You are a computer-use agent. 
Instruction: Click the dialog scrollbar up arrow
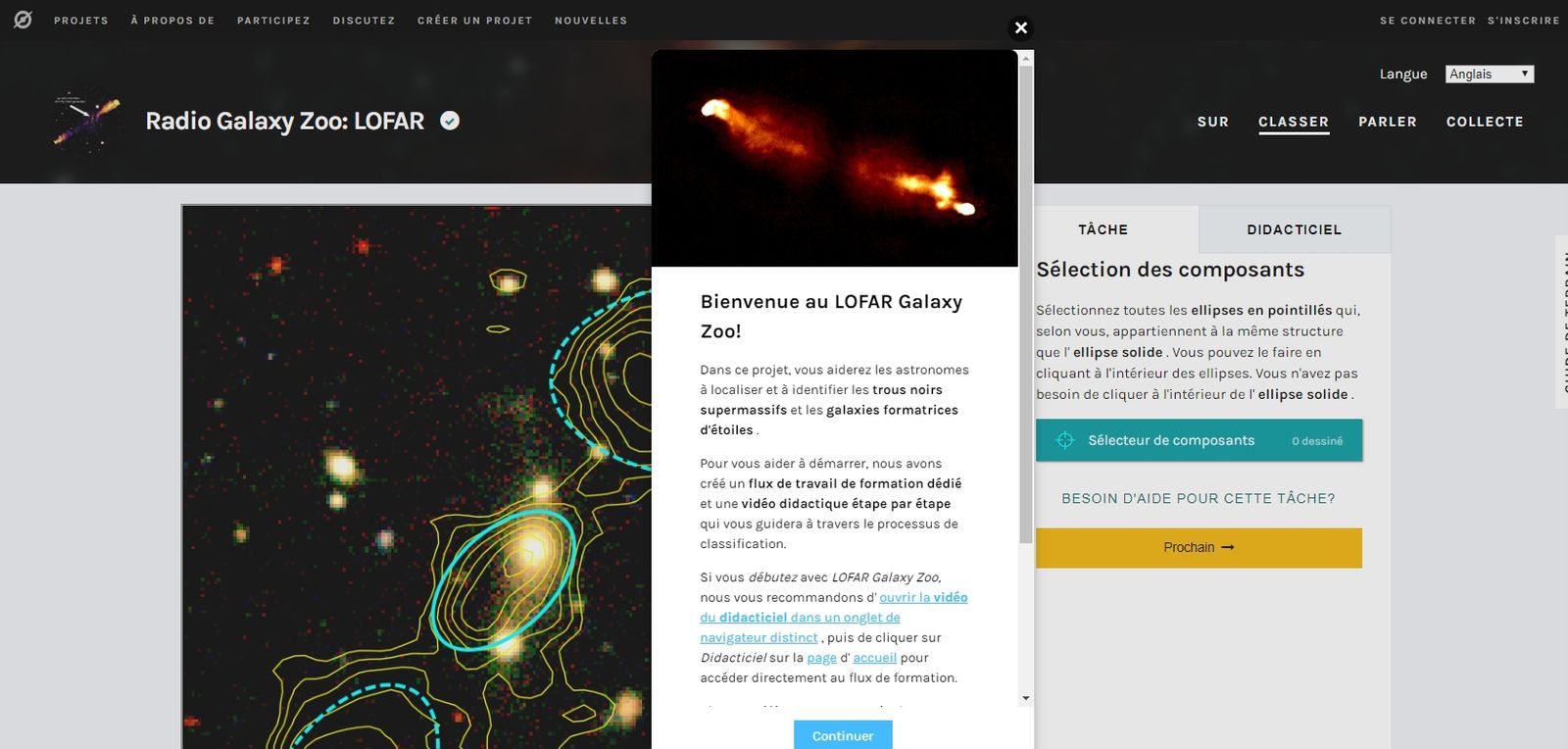(1026, 59)
